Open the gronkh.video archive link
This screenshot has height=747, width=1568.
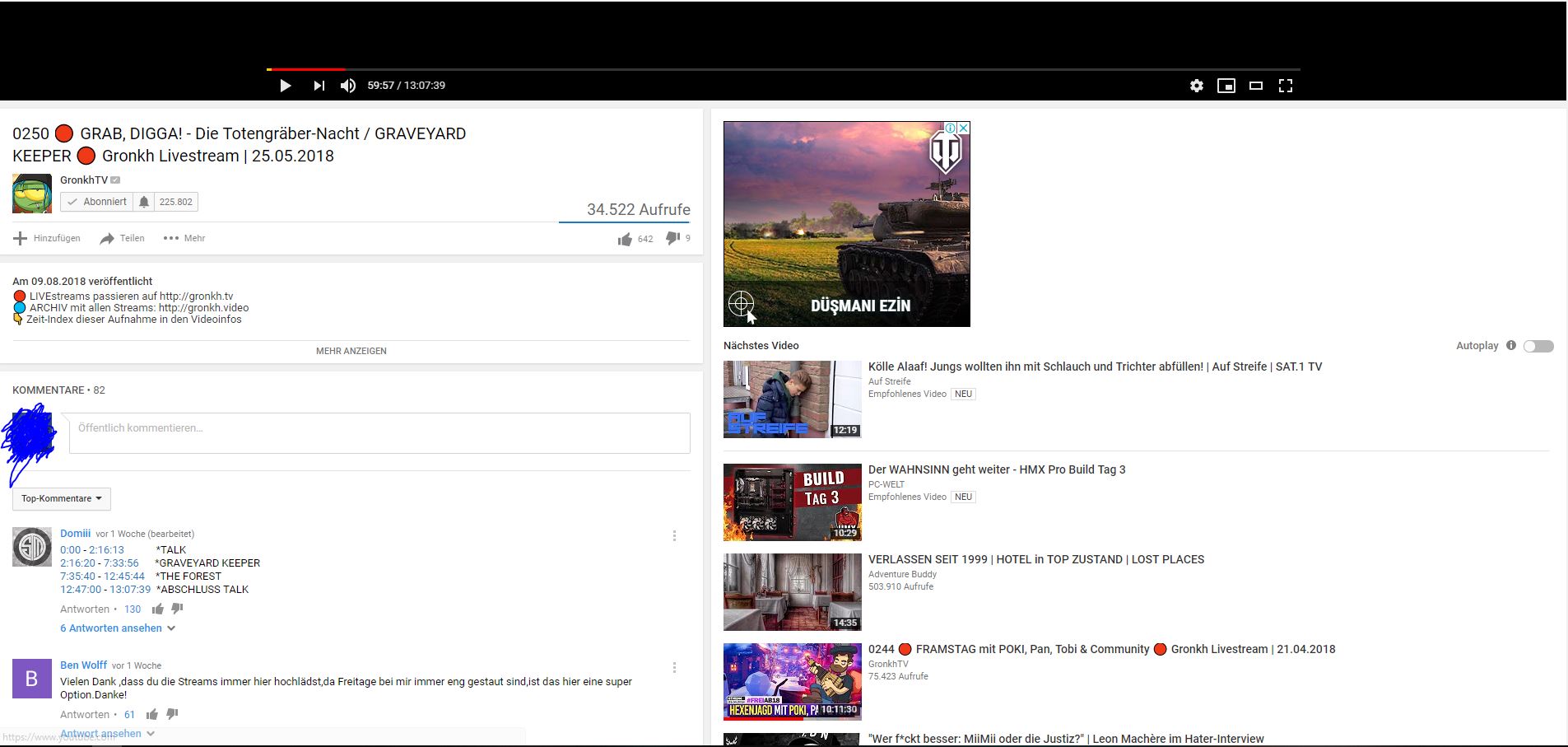[203, 308]
